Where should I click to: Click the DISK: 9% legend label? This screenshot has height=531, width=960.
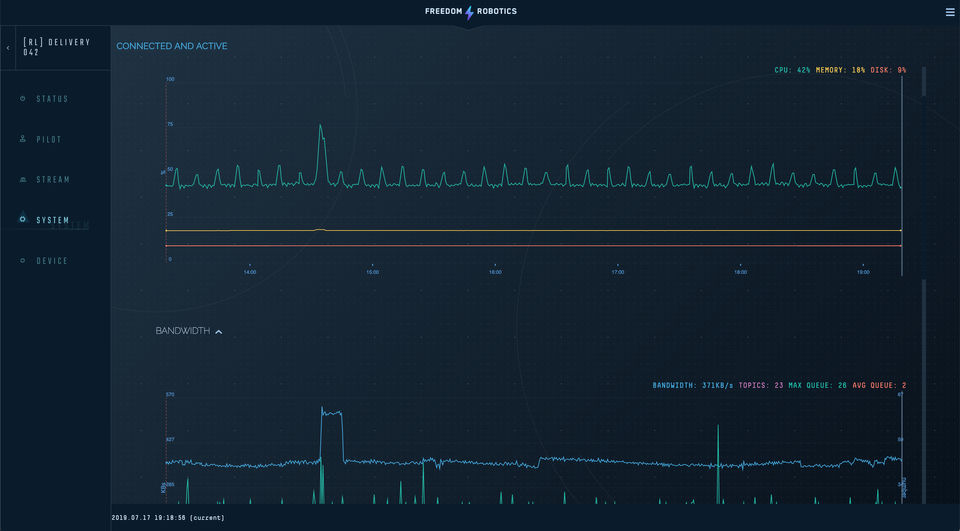888,70
